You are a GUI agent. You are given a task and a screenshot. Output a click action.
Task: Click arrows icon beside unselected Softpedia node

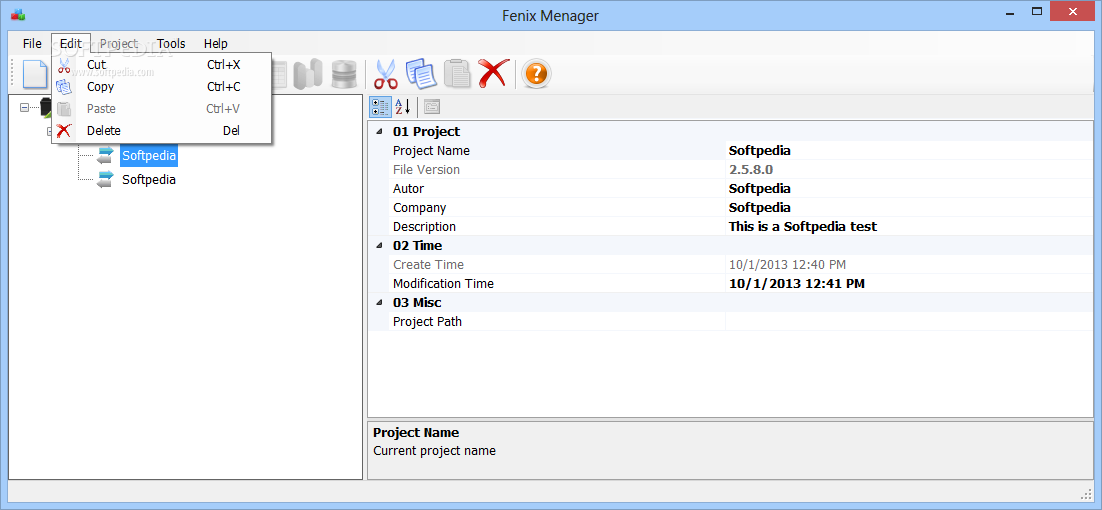click(x=105, y=179)
